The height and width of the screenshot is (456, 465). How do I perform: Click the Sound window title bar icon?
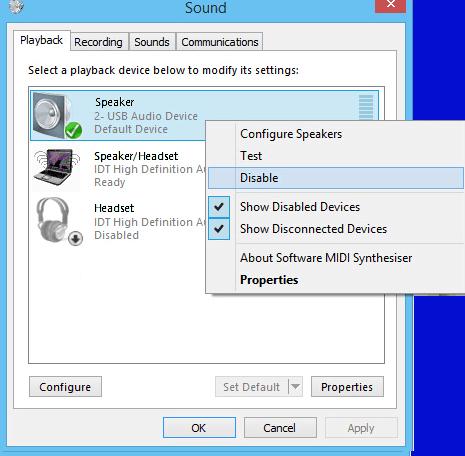pyautogui.click(x=15, y=7)
